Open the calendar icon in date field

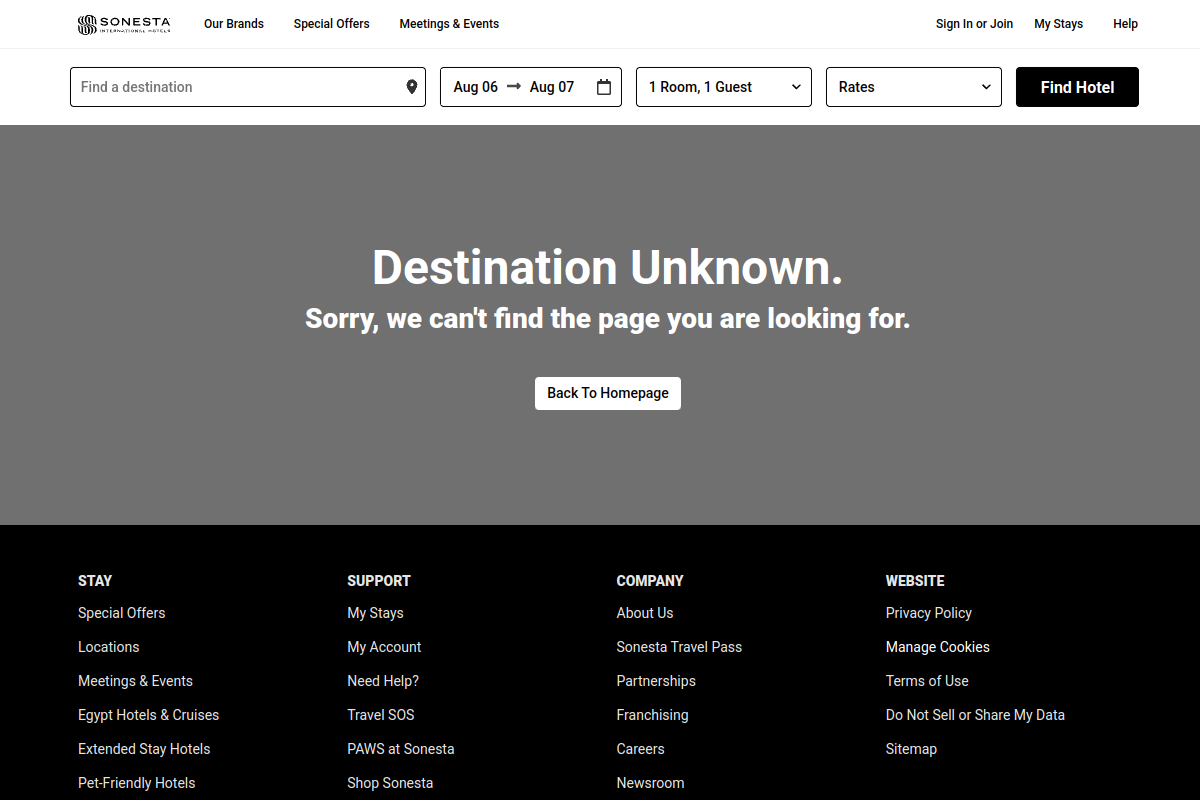point(604,87)
